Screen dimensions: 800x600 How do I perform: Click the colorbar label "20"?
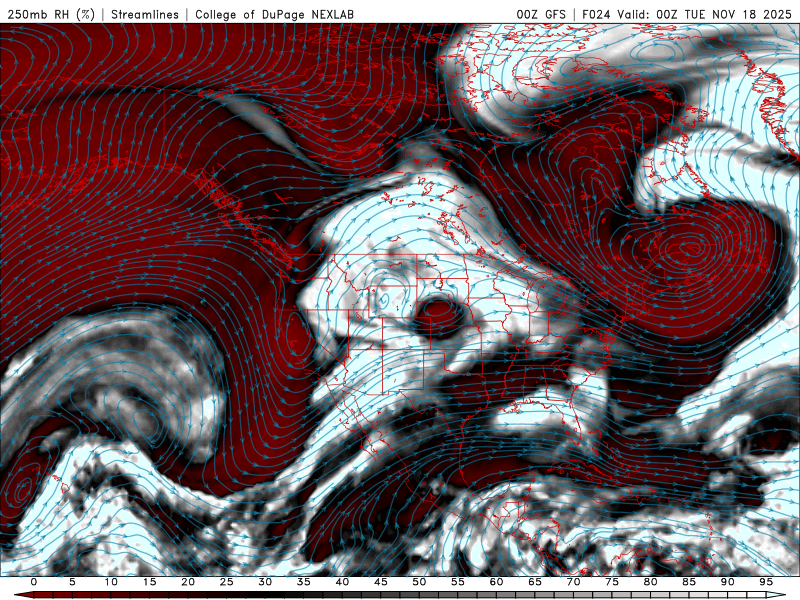(188, 582)
